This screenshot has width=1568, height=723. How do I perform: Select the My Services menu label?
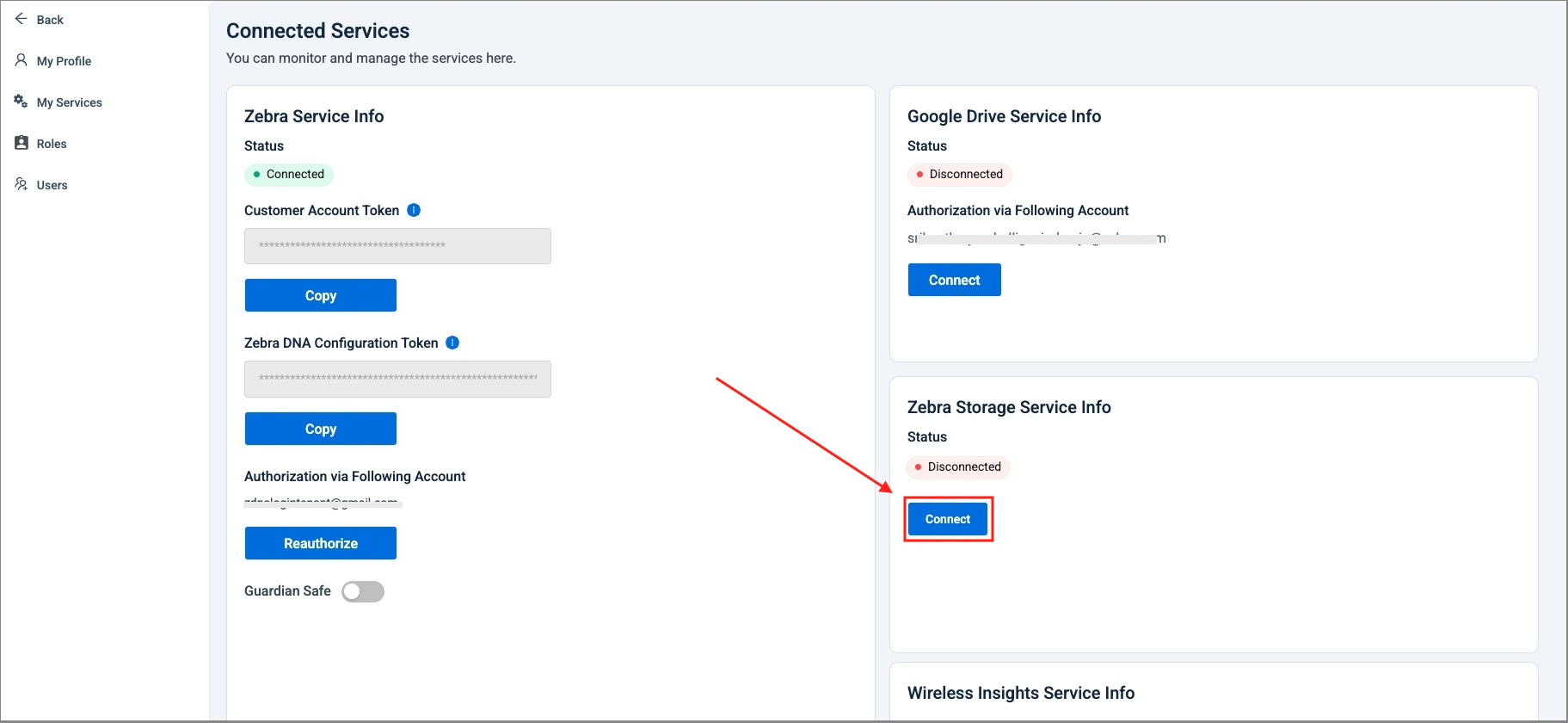coord(69,102)
